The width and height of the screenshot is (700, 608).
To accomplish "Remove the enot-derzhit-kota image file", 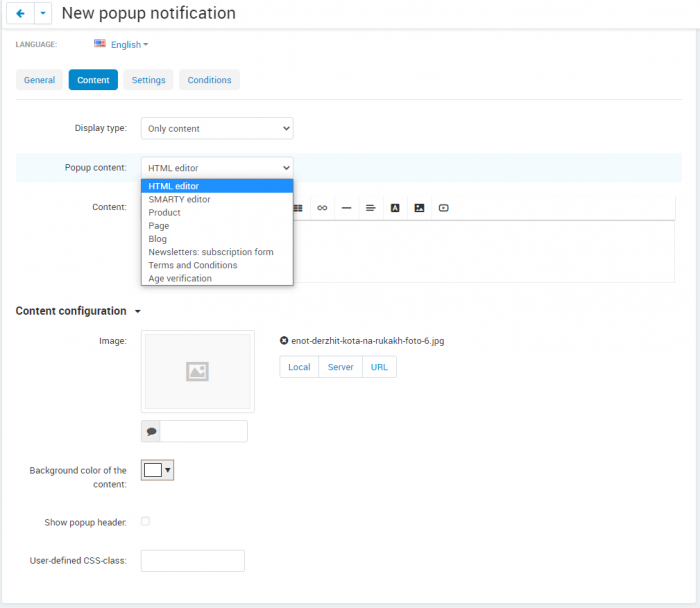I will click(284, 341).
